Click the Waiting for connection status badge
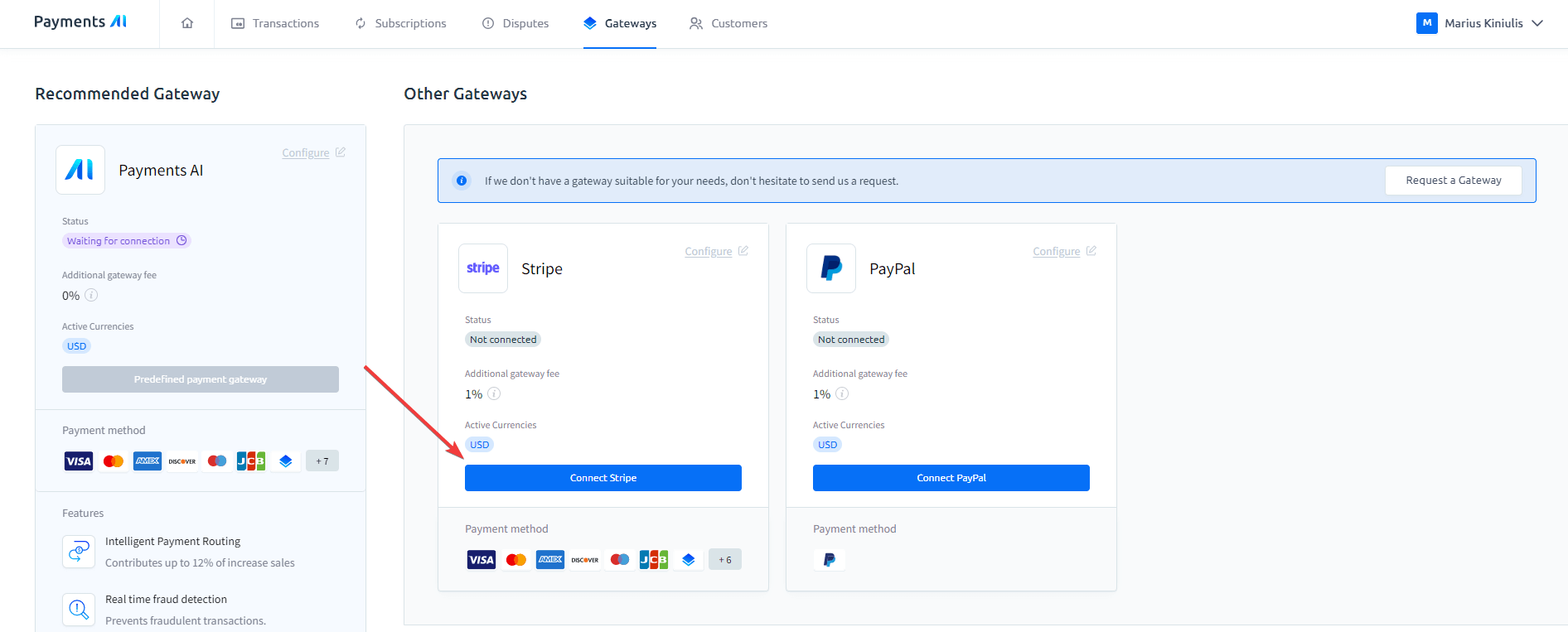The image size is (1568, 632). pos(126,241)
